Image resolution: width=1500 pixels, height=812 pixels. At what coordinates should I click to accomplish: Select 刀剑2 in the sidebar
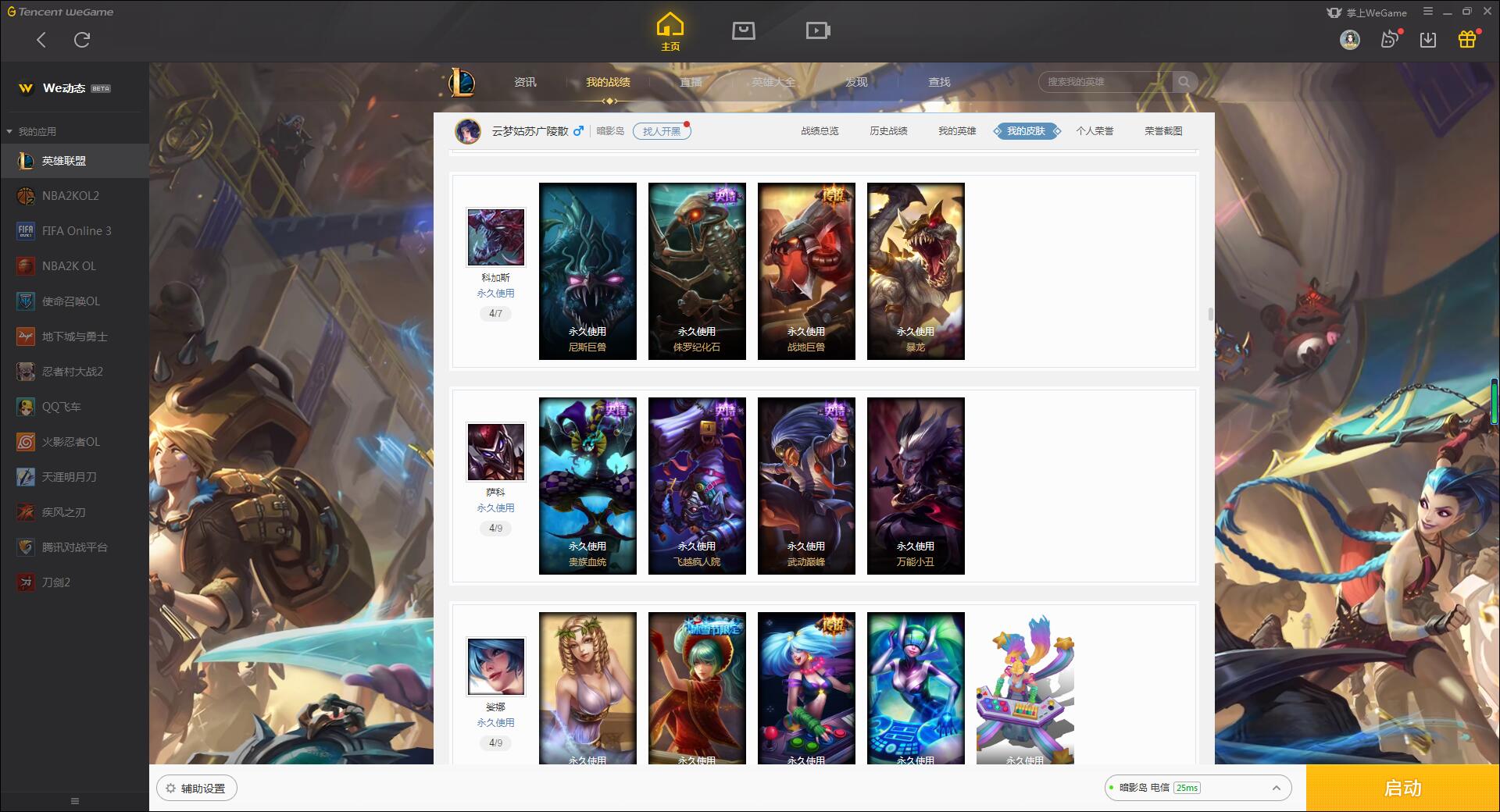(74, 582)
